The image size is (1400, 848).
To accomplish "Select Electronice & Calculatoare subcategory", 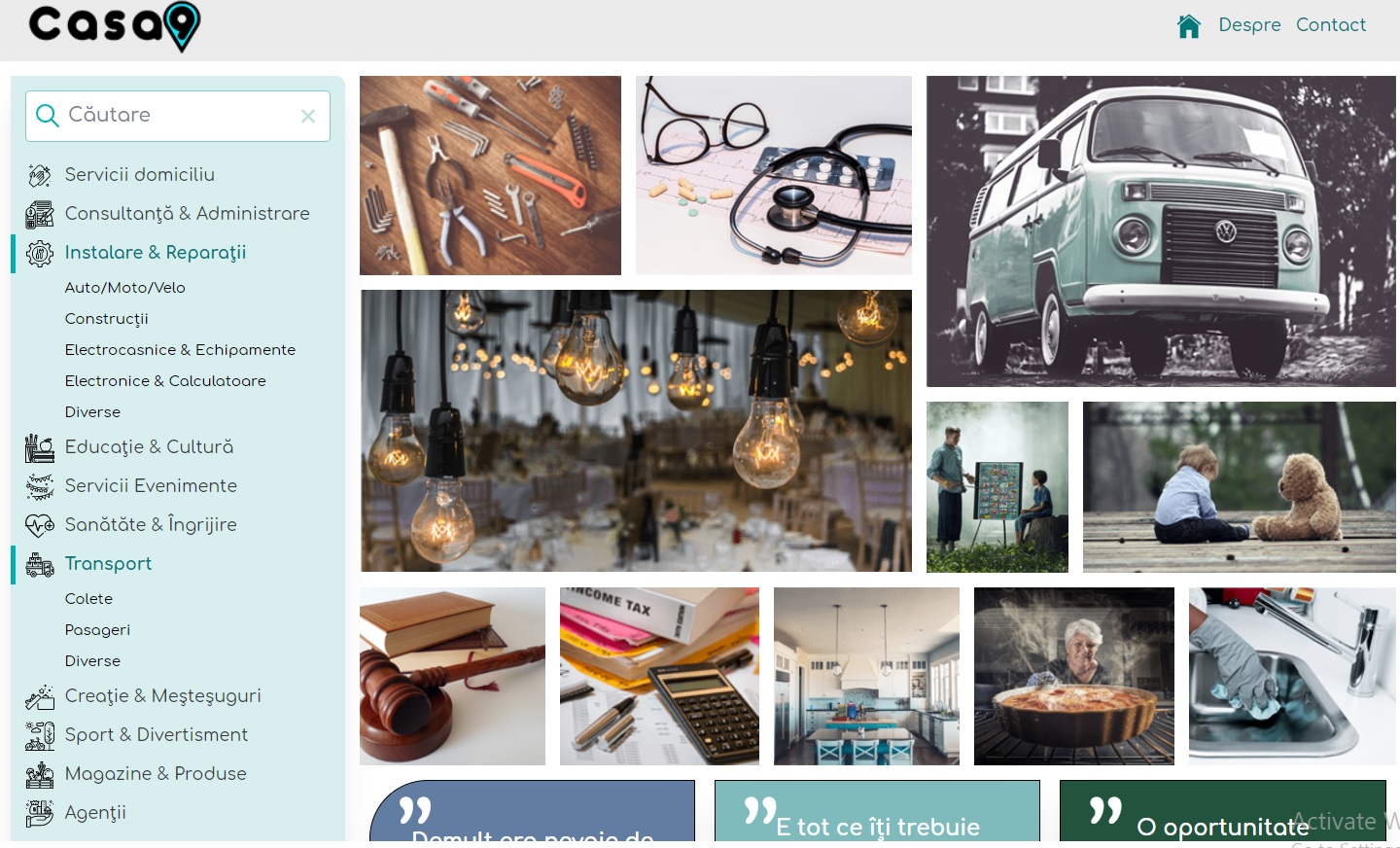I will 165,381.
